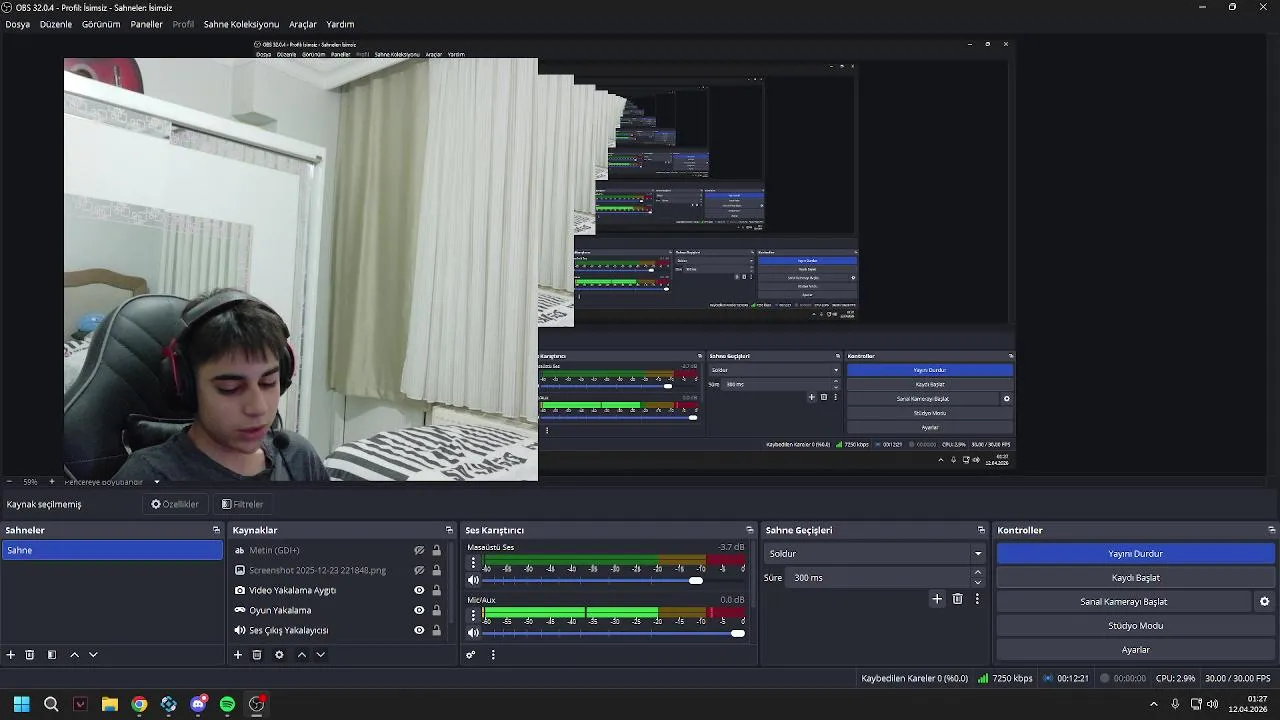
Task: Hide Oyun Yakalama source eye toggle
Action: tap(420, 610)
